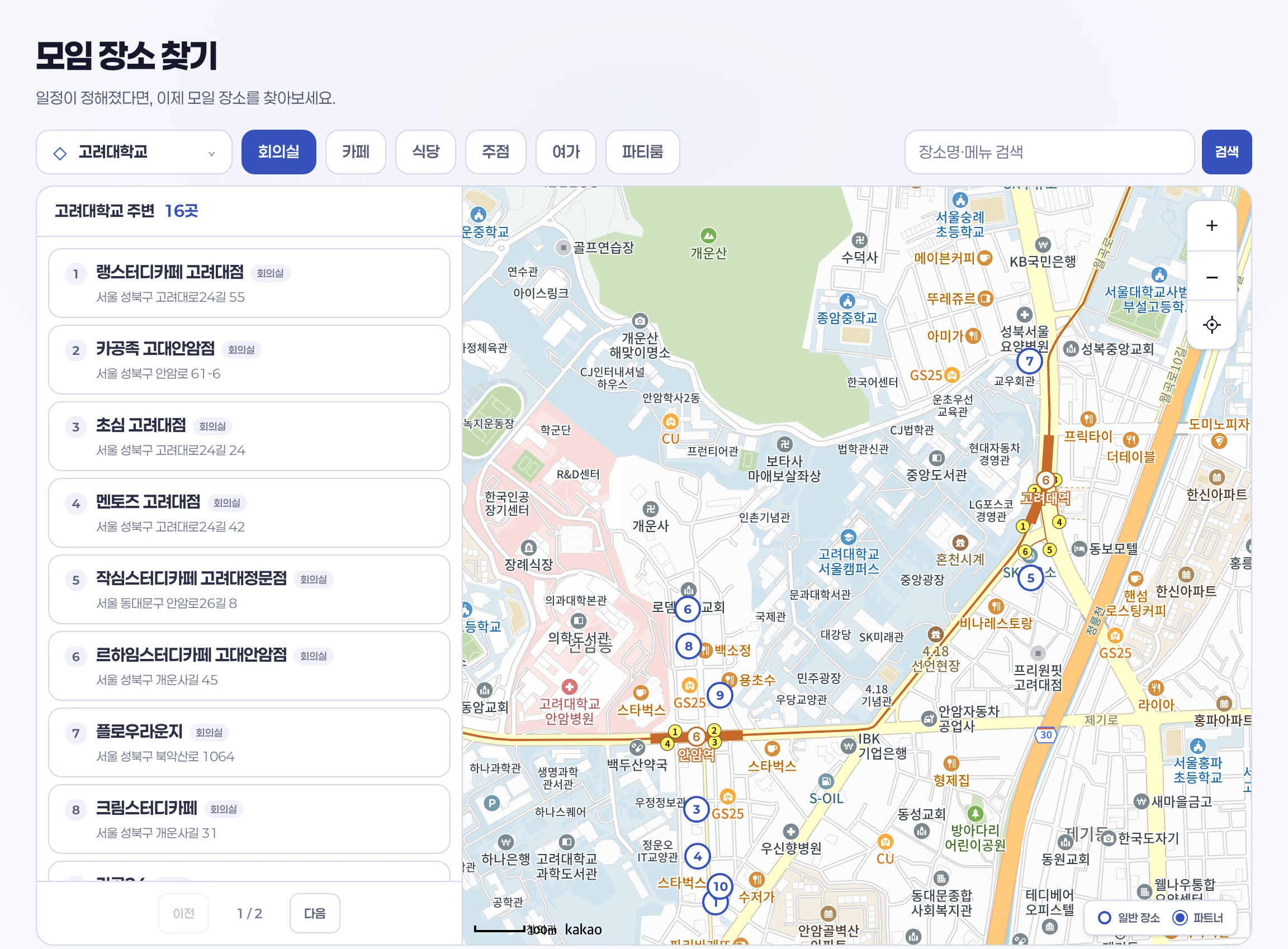The height and width of the screenshot is (949, 1288).
Task: Click the 일반 장소 legend label on the map
Action: click(1139, 918)
